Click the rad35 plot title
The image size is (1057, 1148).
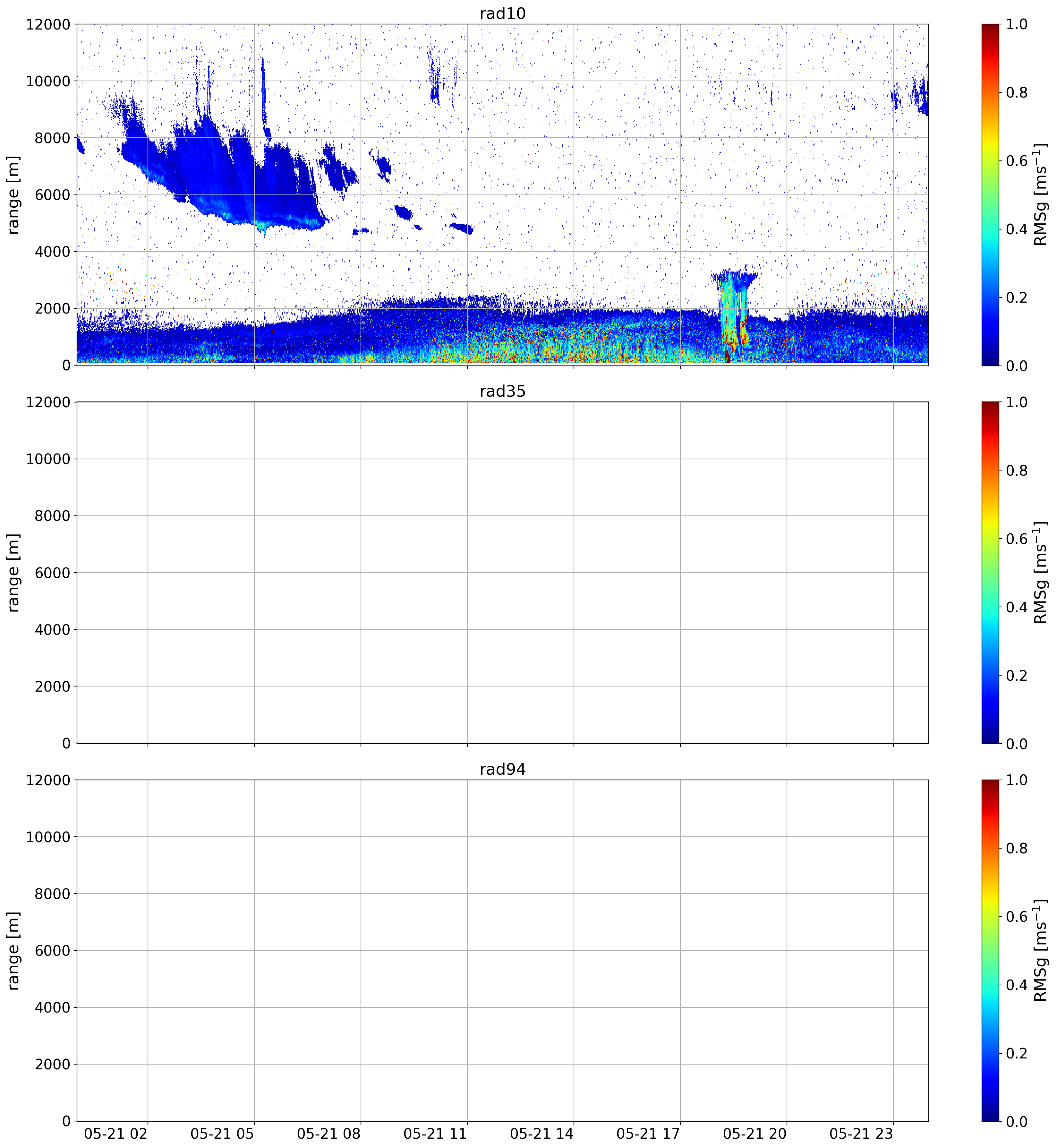(502, 392)
